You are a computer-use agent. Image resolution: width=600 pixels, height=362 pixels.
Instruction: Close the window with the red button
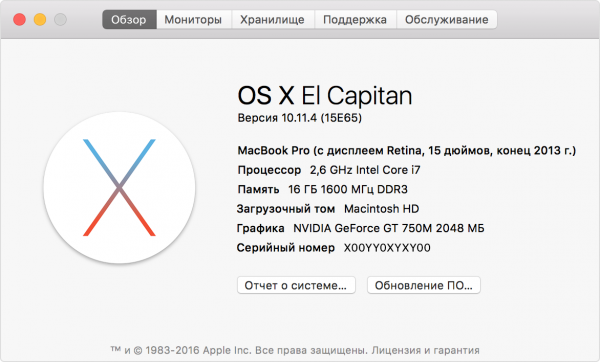[20, 19]
